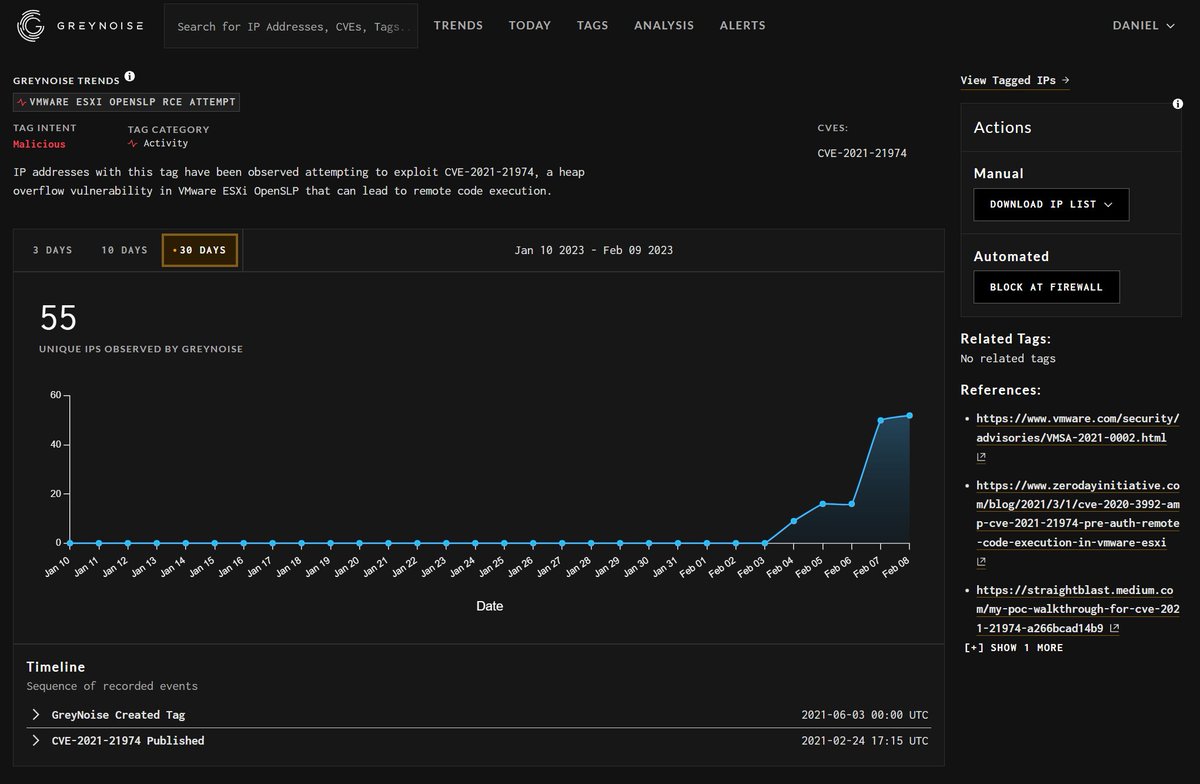
Task: Click info icon above Actions panel
Action: (x=1179, y=104)
